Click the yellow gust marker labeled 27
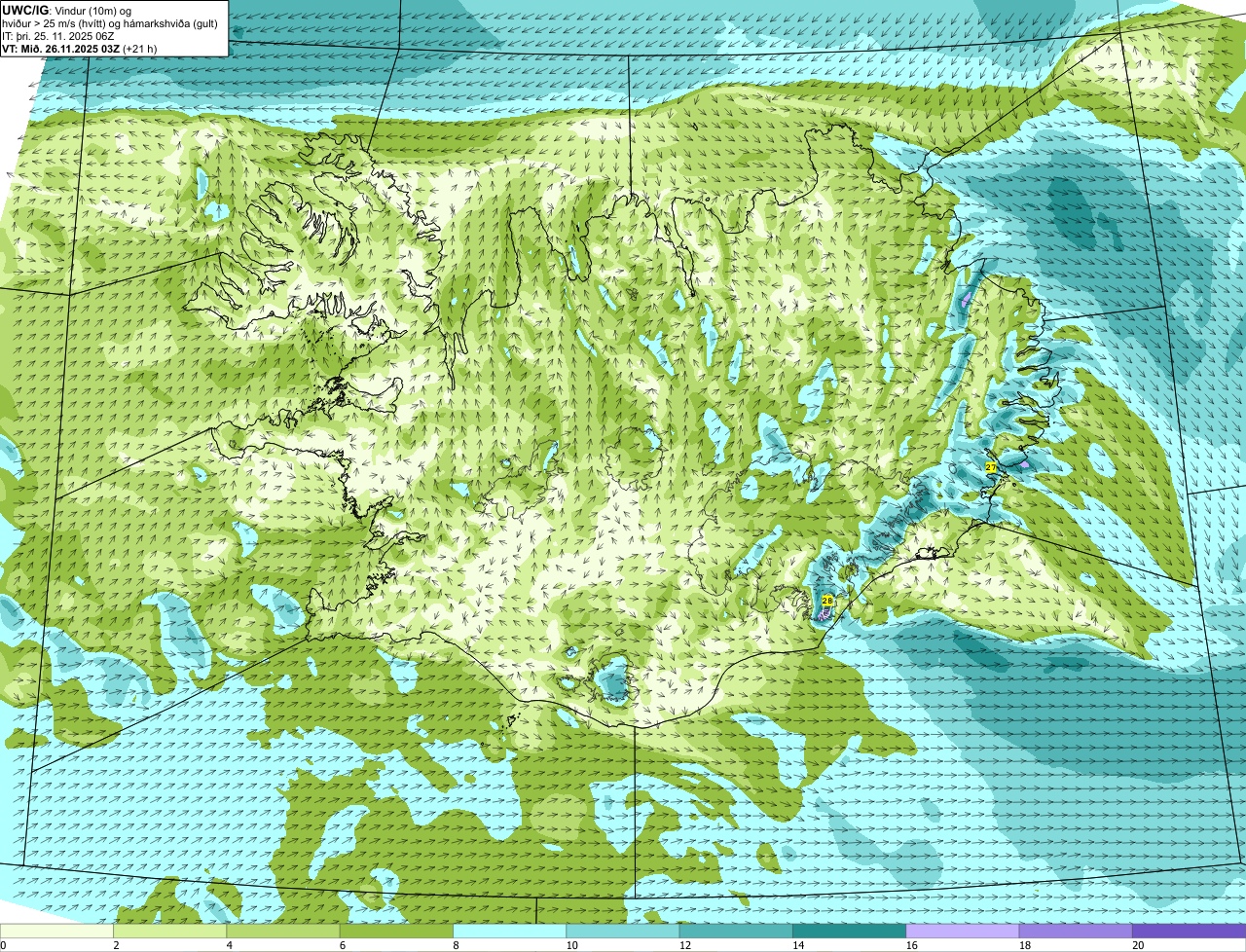 click(991, 467)
